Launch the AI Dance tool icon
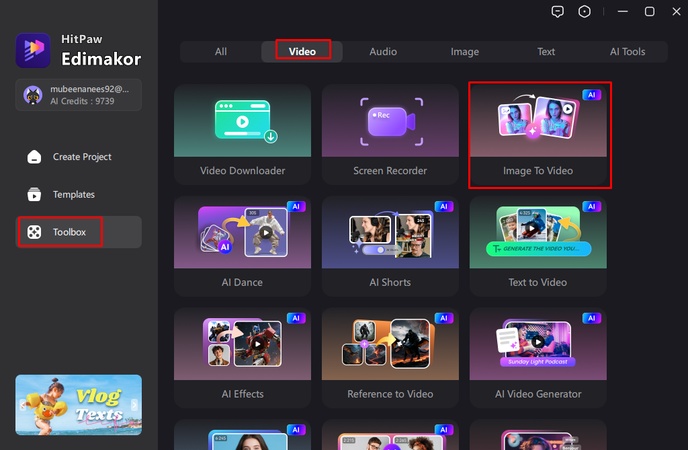This screenshot has width=688, height=450. click(x=244, y=232)
